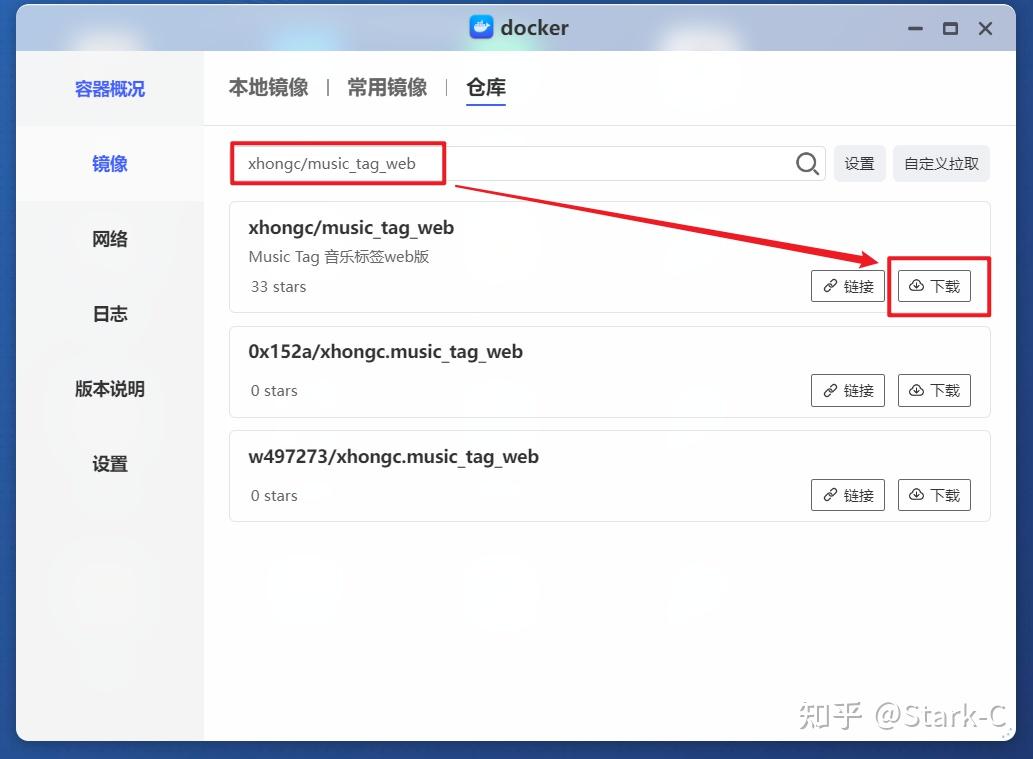Download the w497273/xhongc.music_tag_web image
Viewport: 1033px width, 759px height.
[x=934, y=494]
